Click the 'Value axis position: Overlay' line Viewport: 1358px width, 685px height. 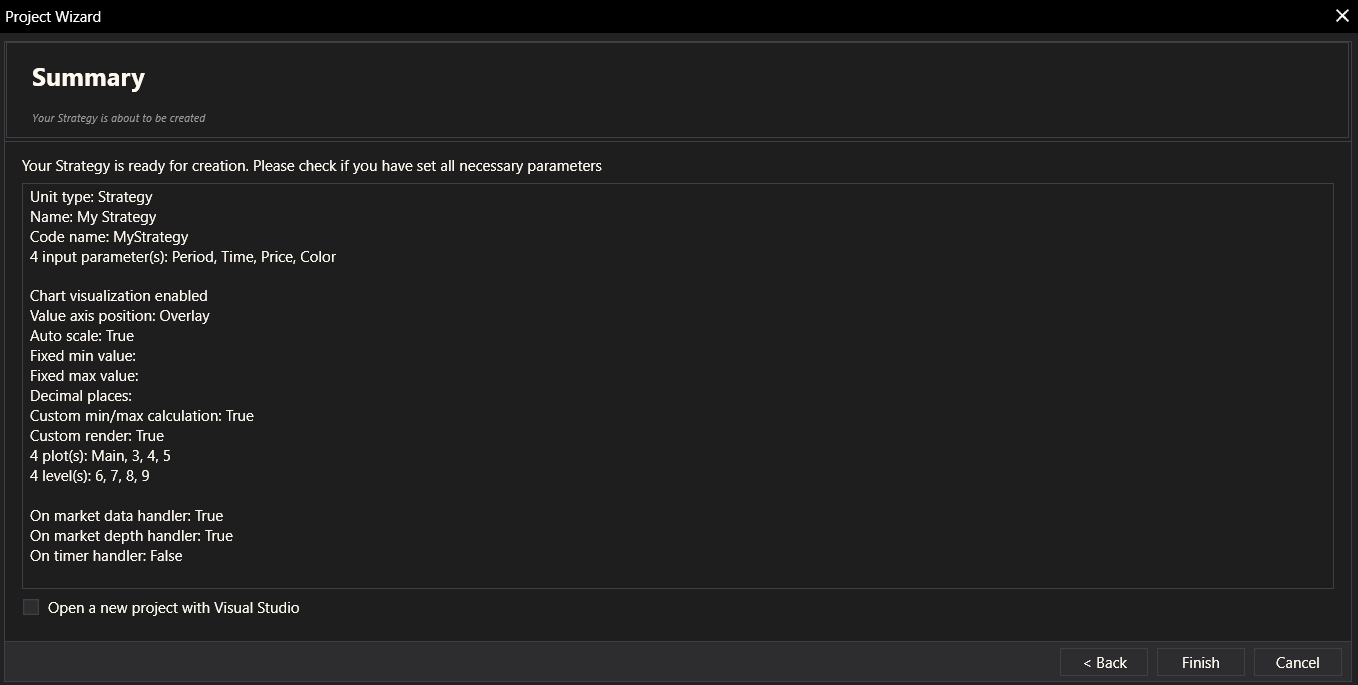120,316
